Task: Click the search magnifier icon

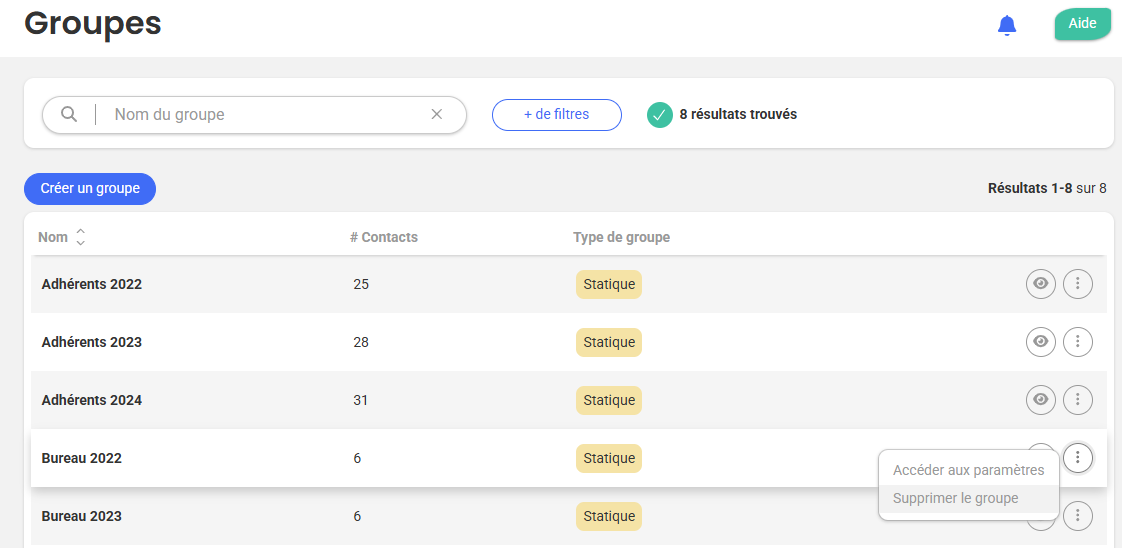Action: (69, 114)
